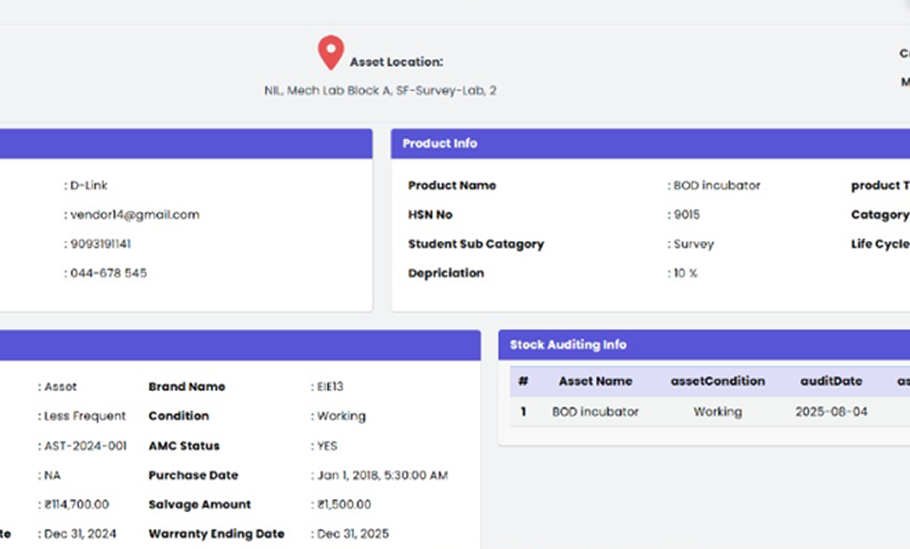Click the product name value BOD incubator

pos(717,186)
